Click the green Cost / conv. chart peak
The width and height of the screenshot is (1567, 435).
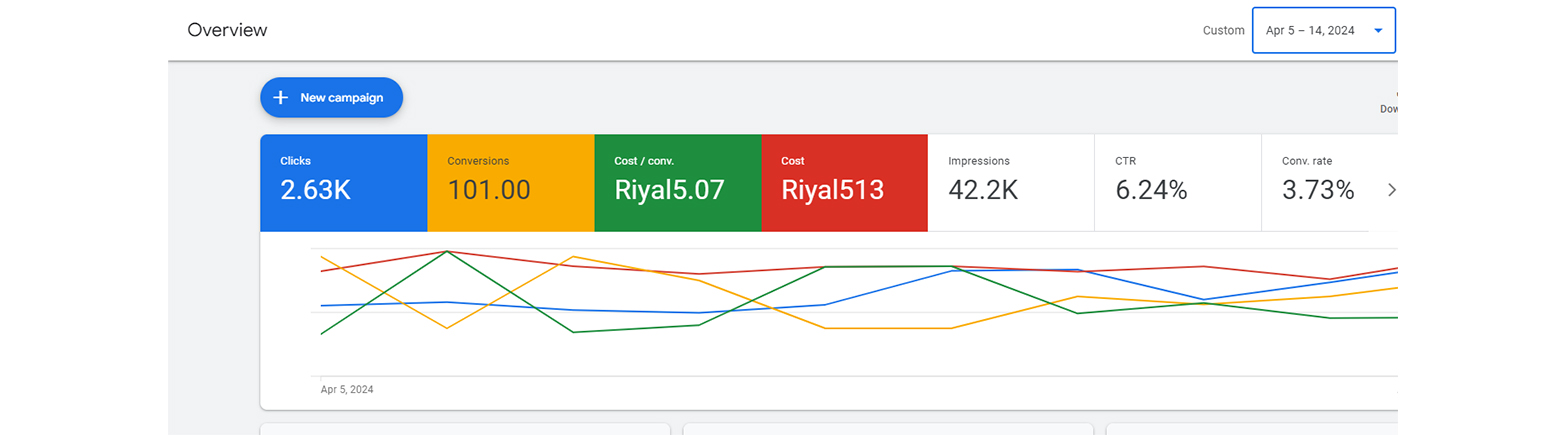pyautogui.click(x=446, y=252)
